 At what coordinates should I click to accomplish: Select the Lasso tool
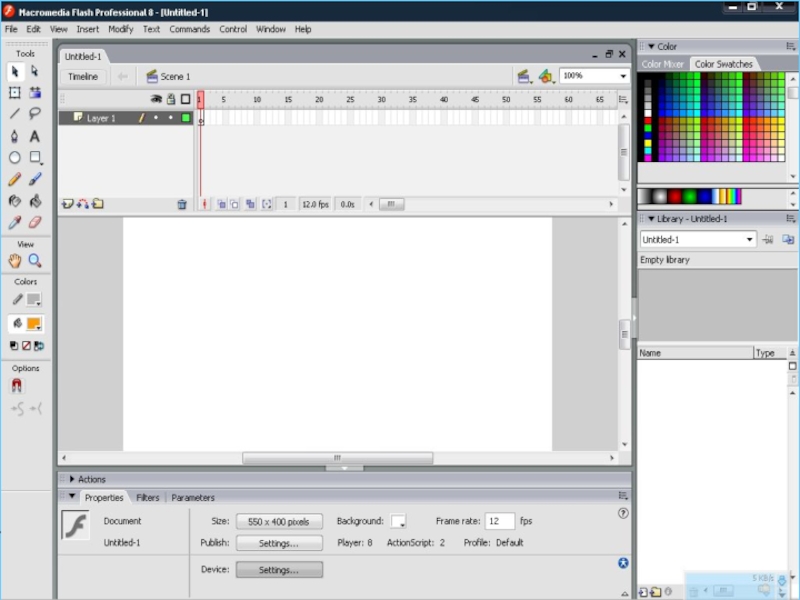tap(35, 114)
